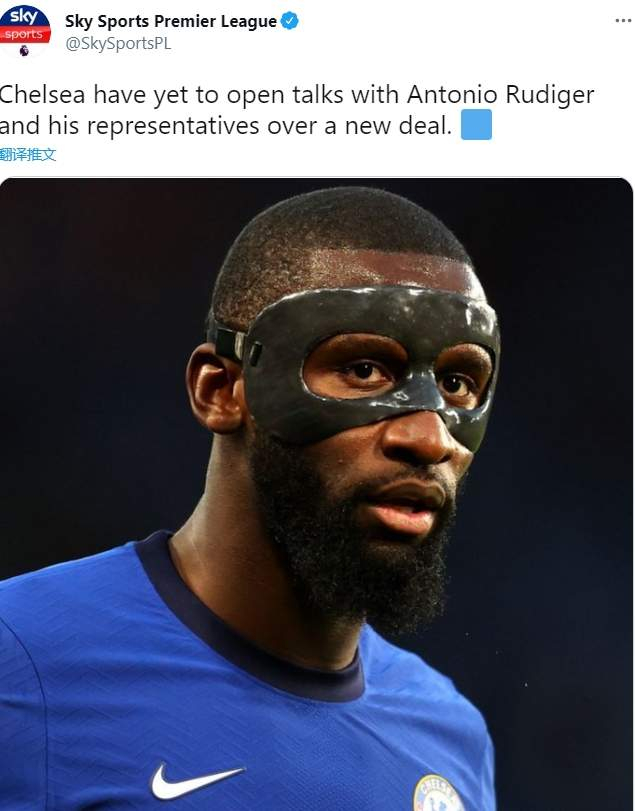The height and width of the screenshot is (811, 635).
Task: Click the words 'Antonio Rudiger' in the tweet
Action: point(500,95)
